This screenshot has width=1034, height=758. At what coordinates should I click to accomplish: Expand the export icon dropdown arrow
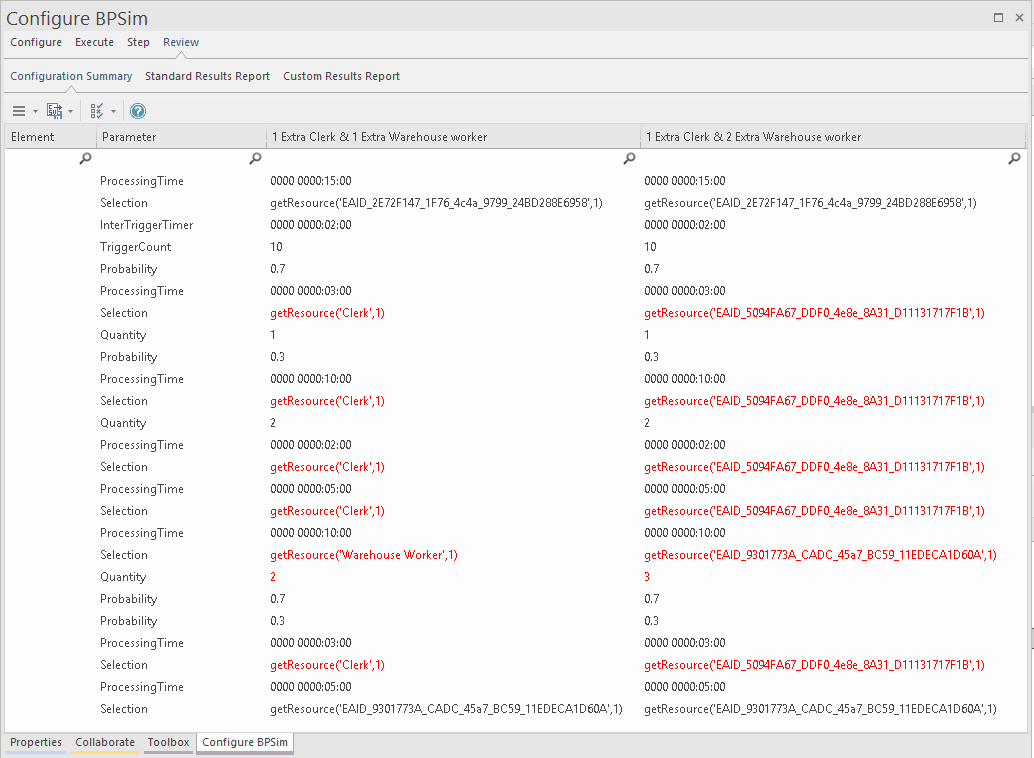70,112
